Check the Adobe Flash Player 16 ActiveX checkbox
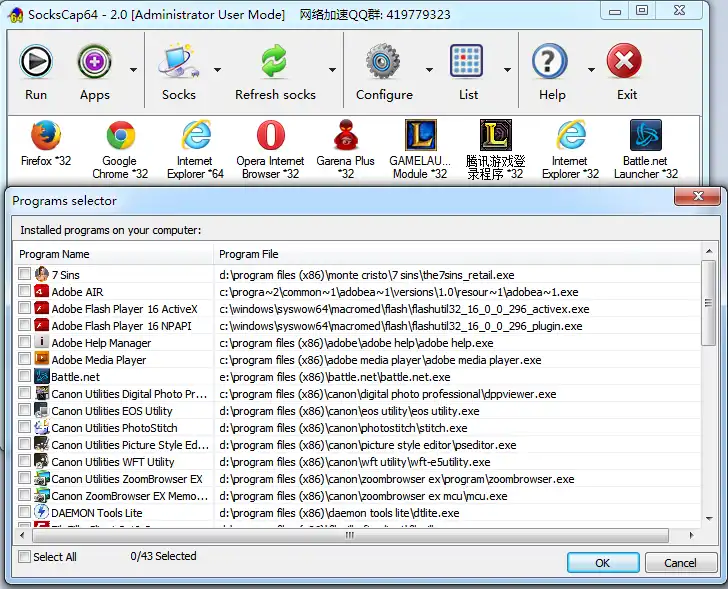This screenshot has height=589, width=728. point(24,308)
